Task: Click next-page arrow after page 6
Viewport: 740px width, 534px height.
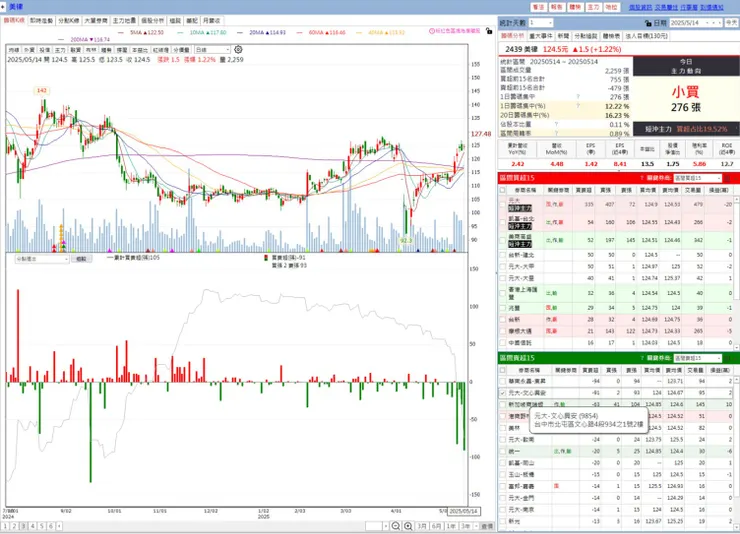Action: point(59,526)
